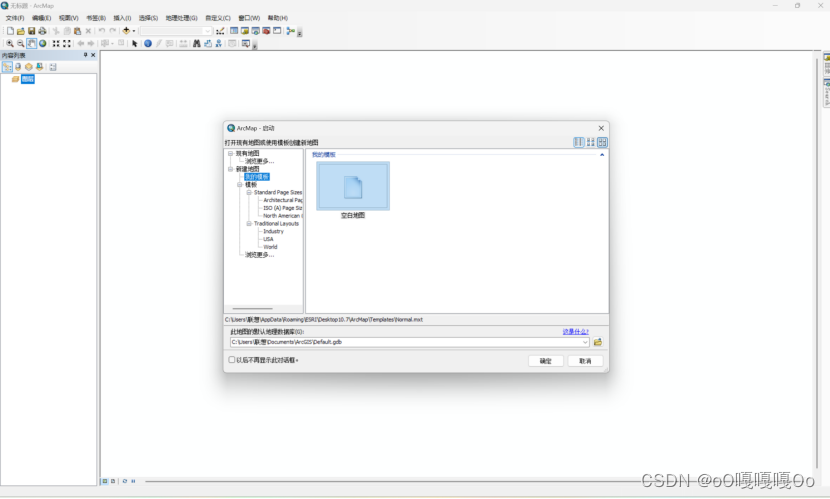The height and width of the screenshot is (499, 830).
Task: Click the Print toolbar icon
Action: pyautogui.click(x=42, y=31)
